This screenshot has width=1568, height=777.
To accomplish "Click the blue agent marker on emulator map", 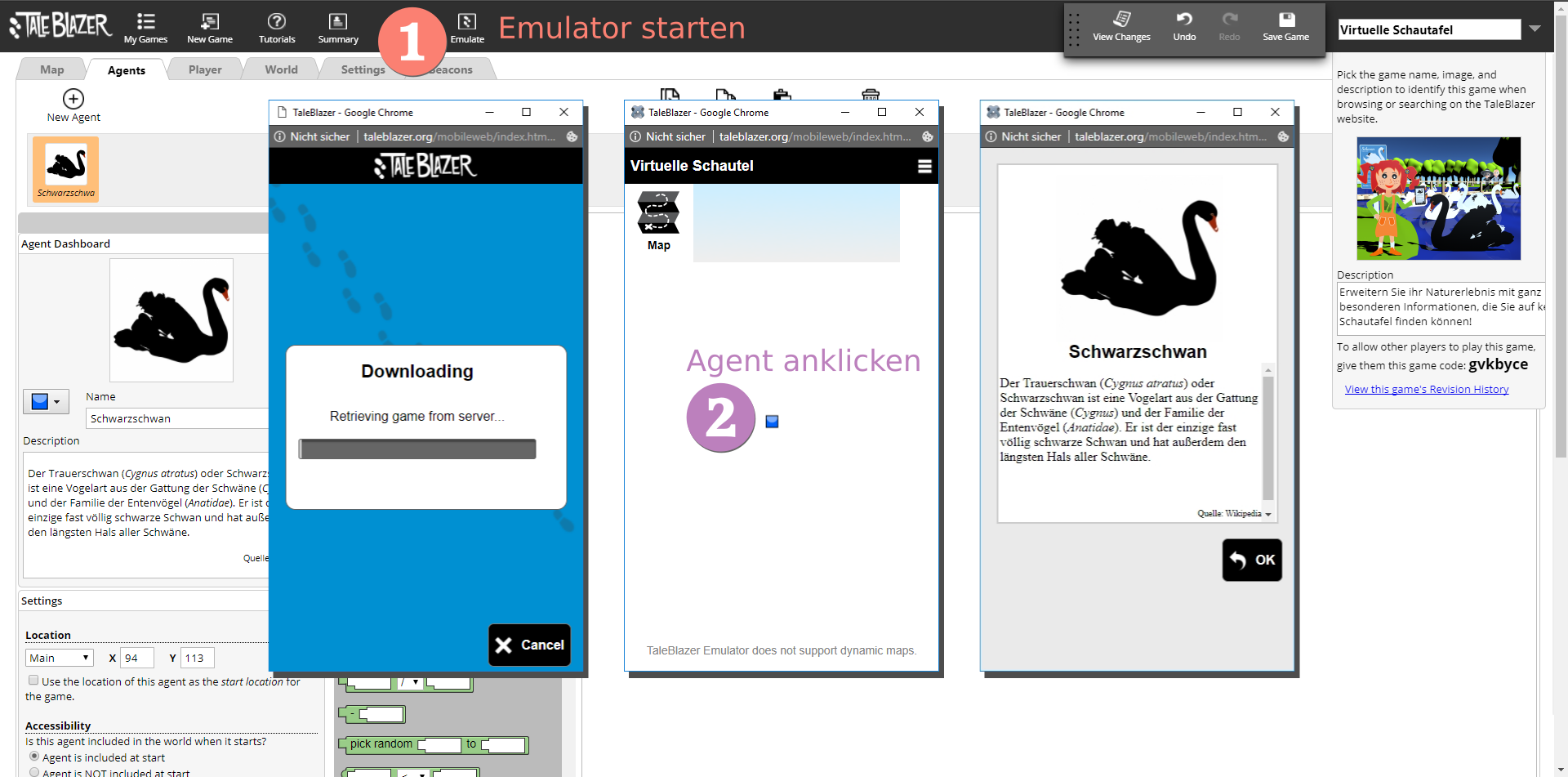I will (772, 422).
